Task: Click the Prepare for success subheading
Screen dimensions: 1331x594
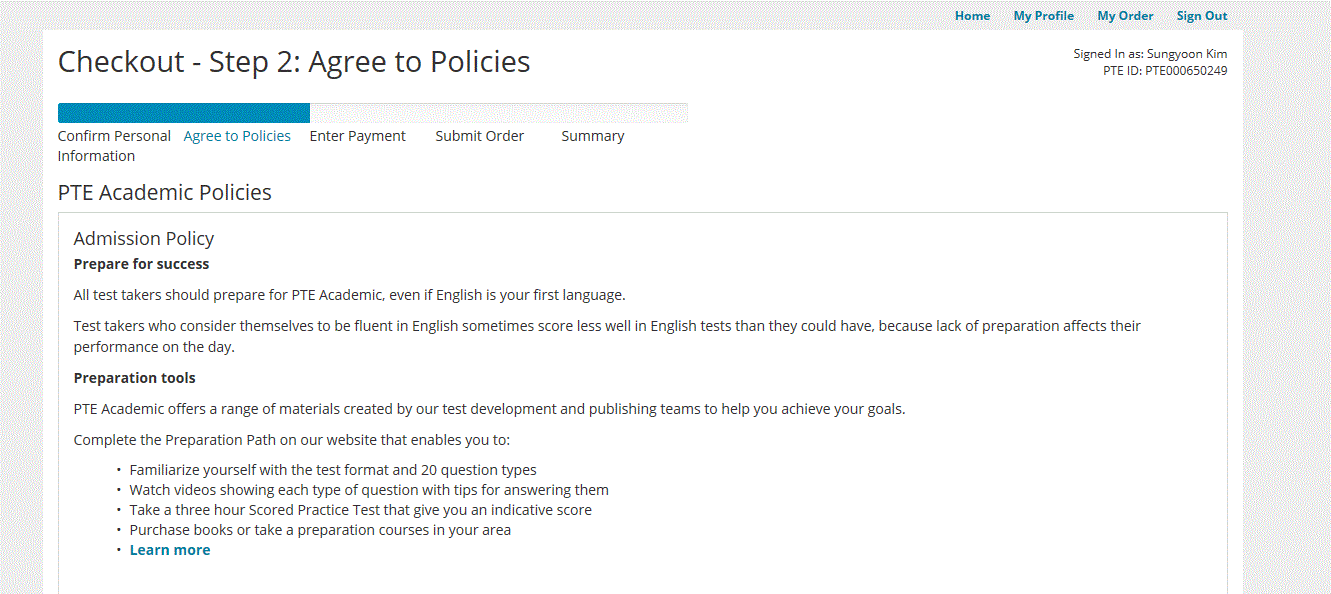Action: pos(141,264)
